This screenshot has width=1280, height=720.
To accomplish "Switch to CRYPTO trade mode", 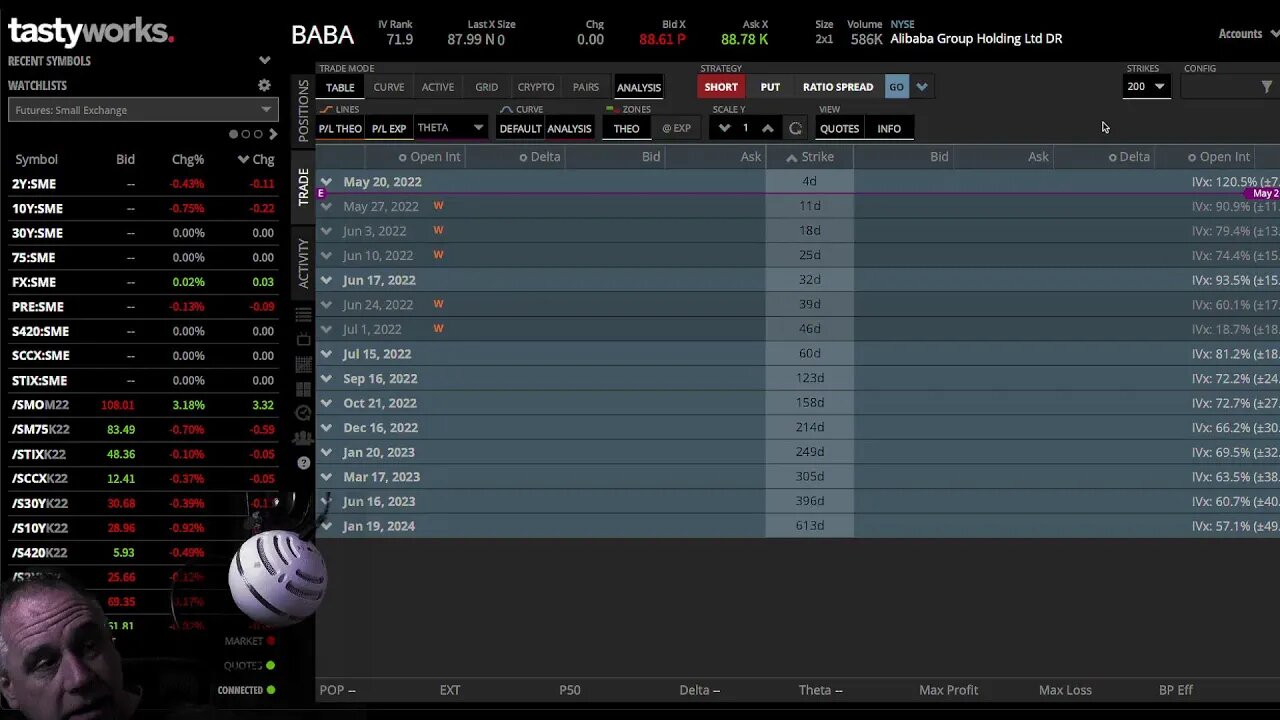I will (536, 87).
